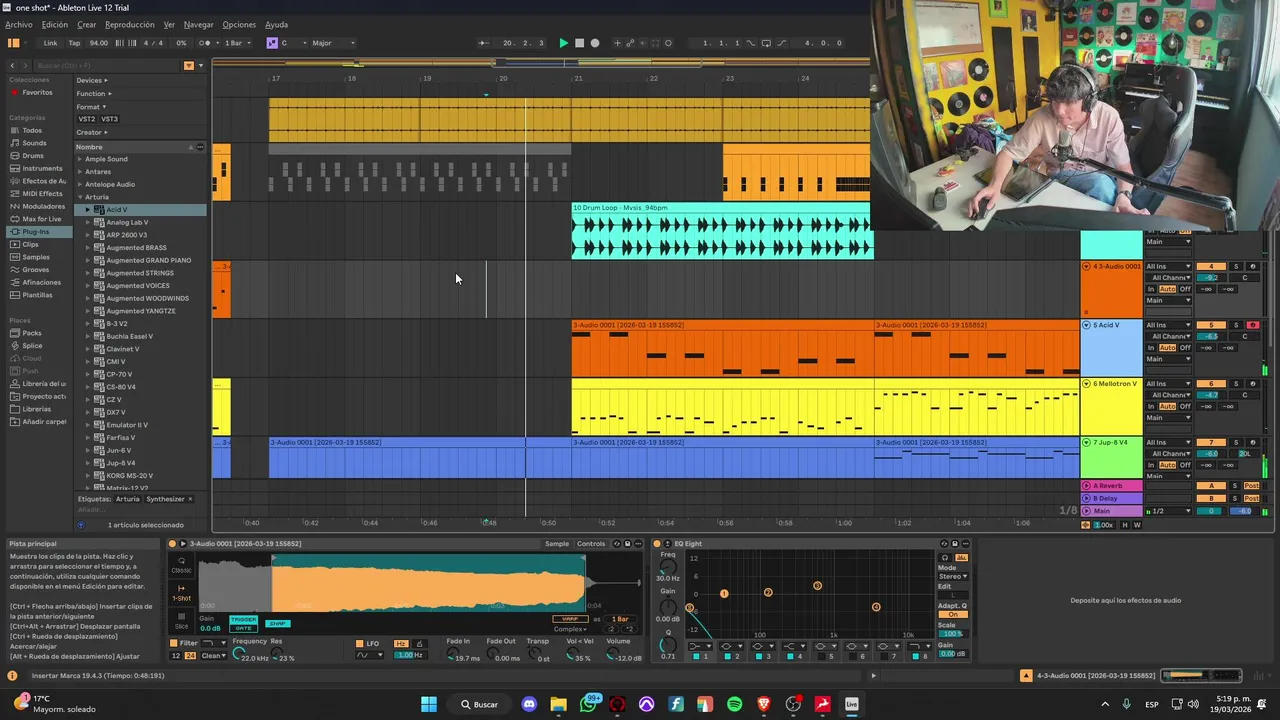The image size is (1280, 720).
Task: Toggle the metronome button
Action: click(x=206, y=43)
